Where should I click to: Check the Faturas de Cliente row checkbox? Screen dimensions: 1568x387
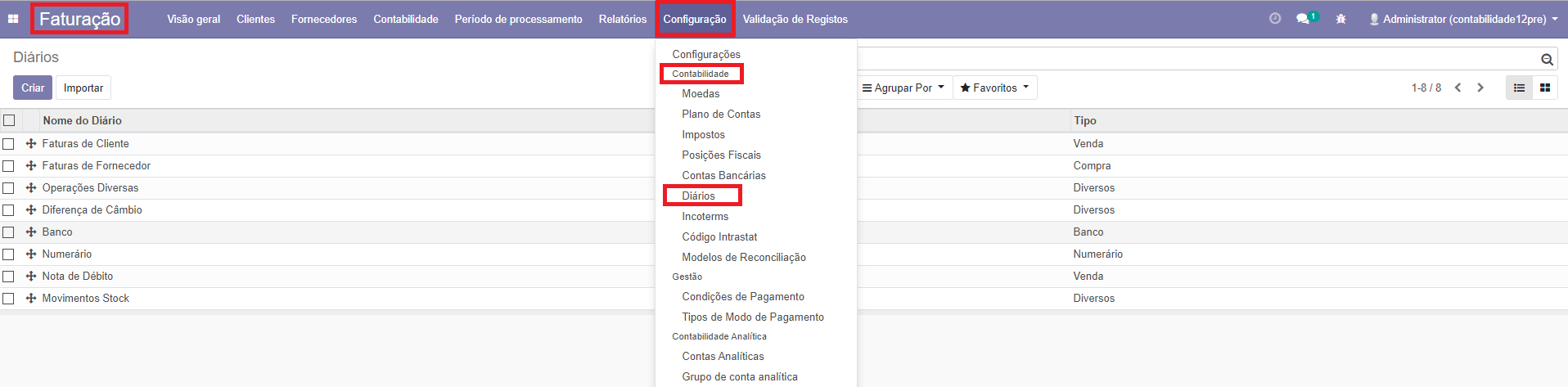(9, 144)
